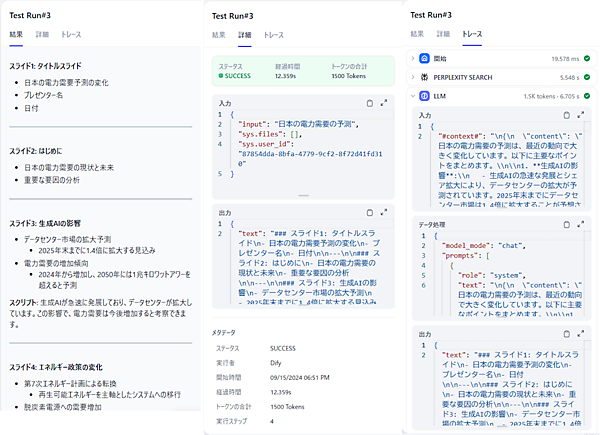600x435 pixels.
Task: Copy the 出力 text in the 詳細 panel
Action: (x=370, y=213)
